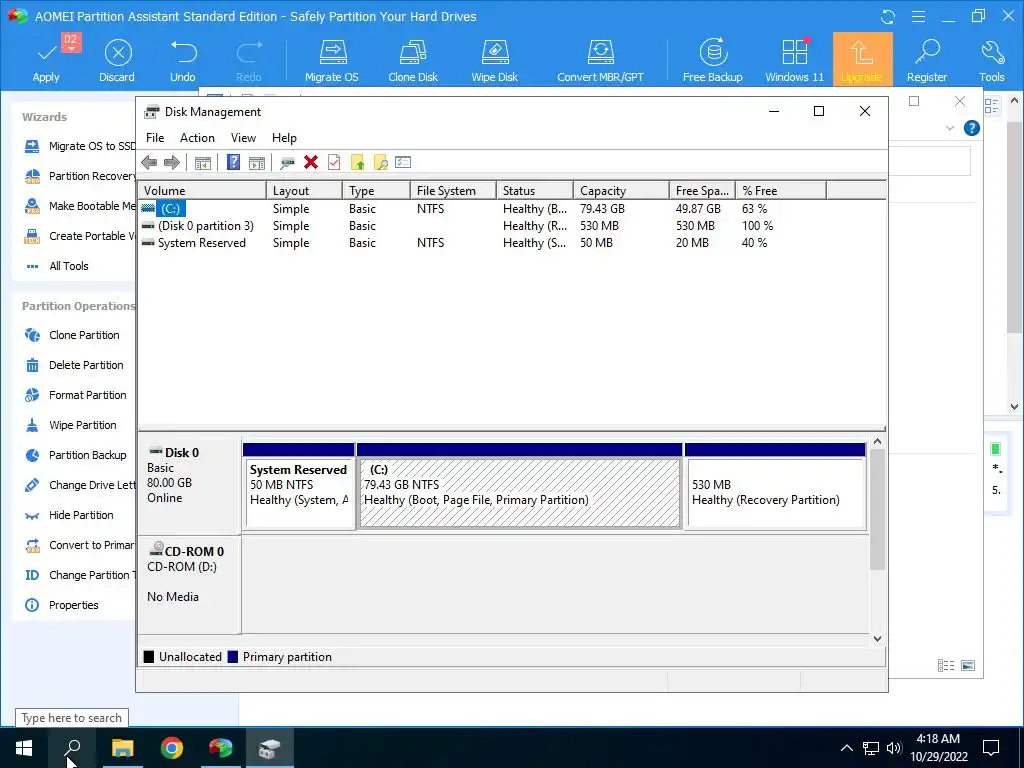Open Disk Management help icon
Viewport: 1024px width, 768px height.
coord(233,163)
